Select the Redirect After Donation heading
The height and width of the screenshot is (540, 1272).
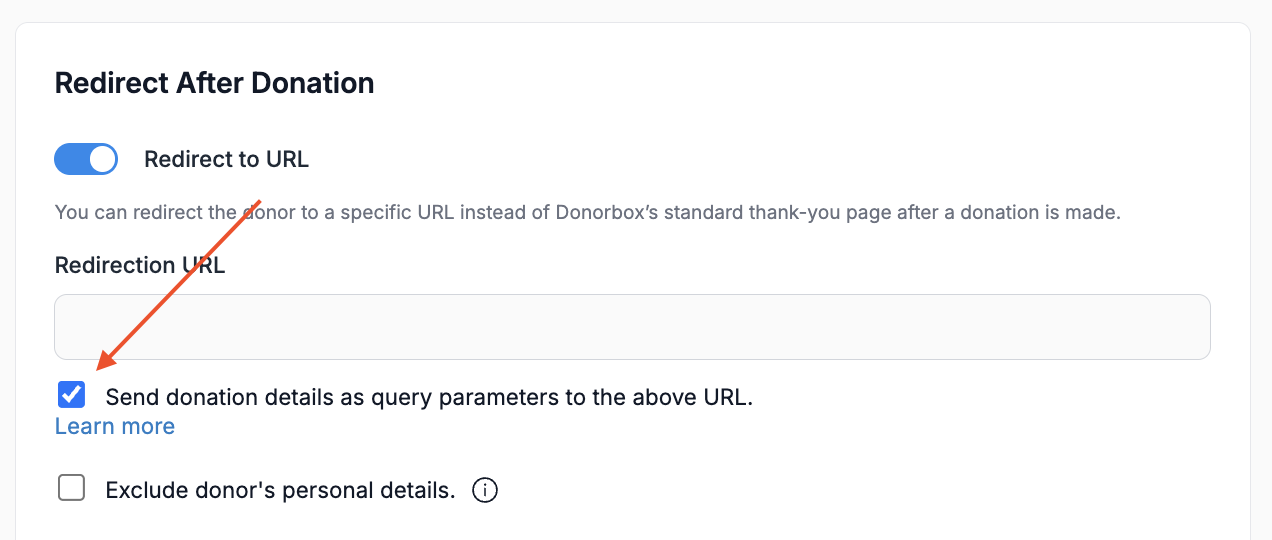215,83
